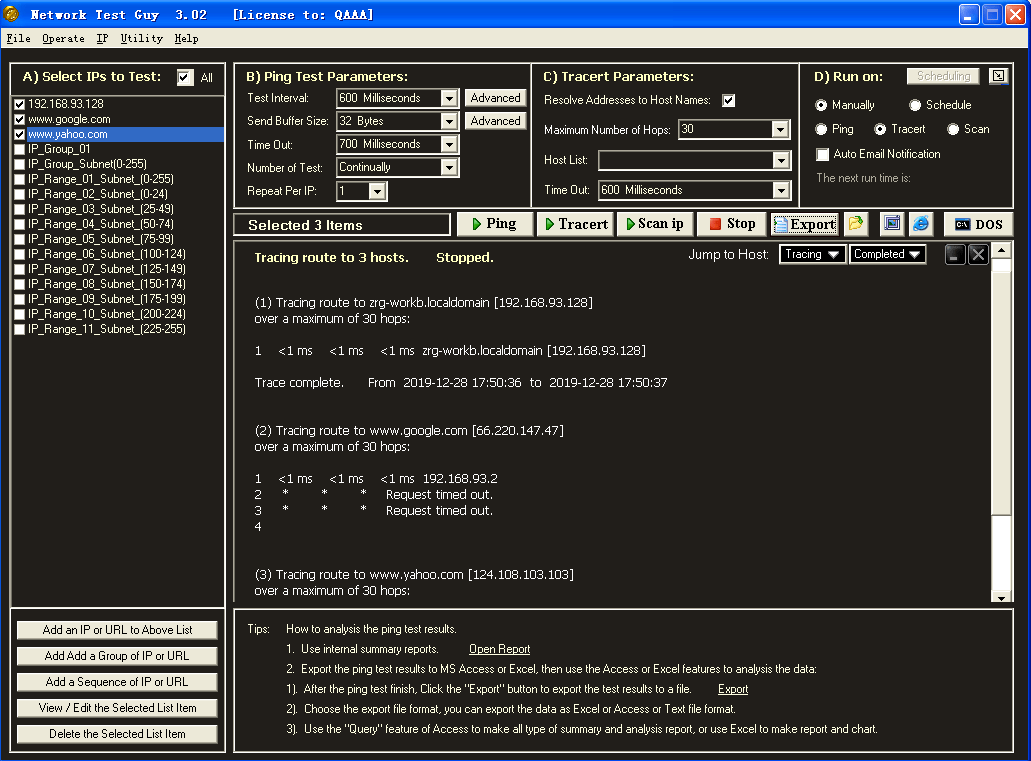The image size is (1031, 761).
Task: Open the Send Buffer Size dropdown
Action: pyautogui.click(x=449, y=122)
